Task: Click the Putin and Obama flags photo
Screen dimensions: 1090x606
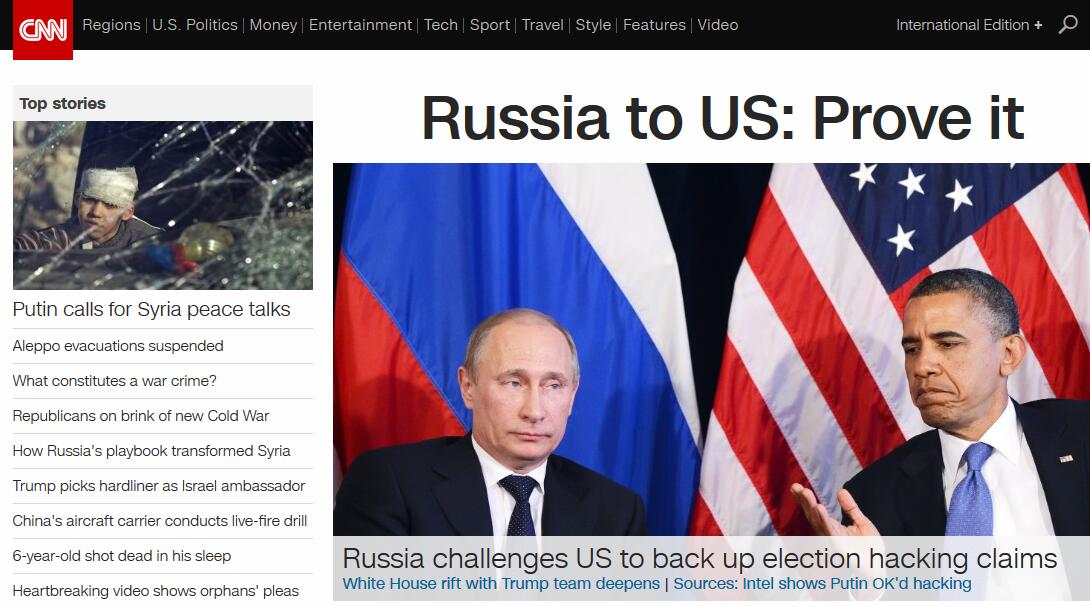Action: click(711, 349)
